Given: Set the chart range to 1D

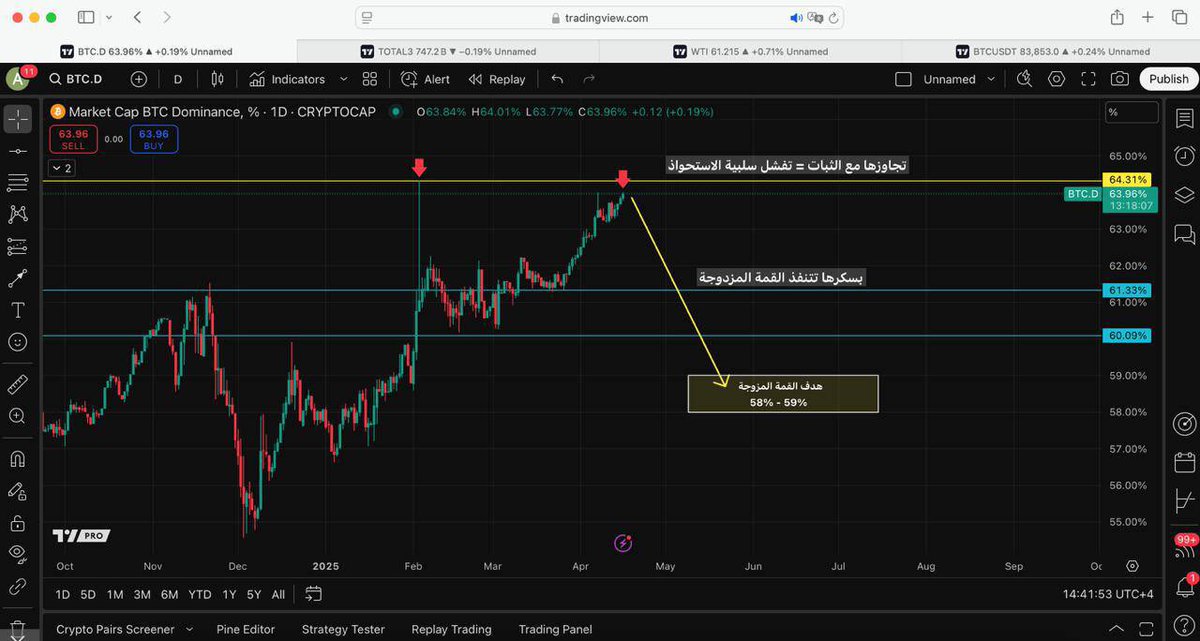Looking at the screenshot, I should pyautogui.click(x=63, y=594).
